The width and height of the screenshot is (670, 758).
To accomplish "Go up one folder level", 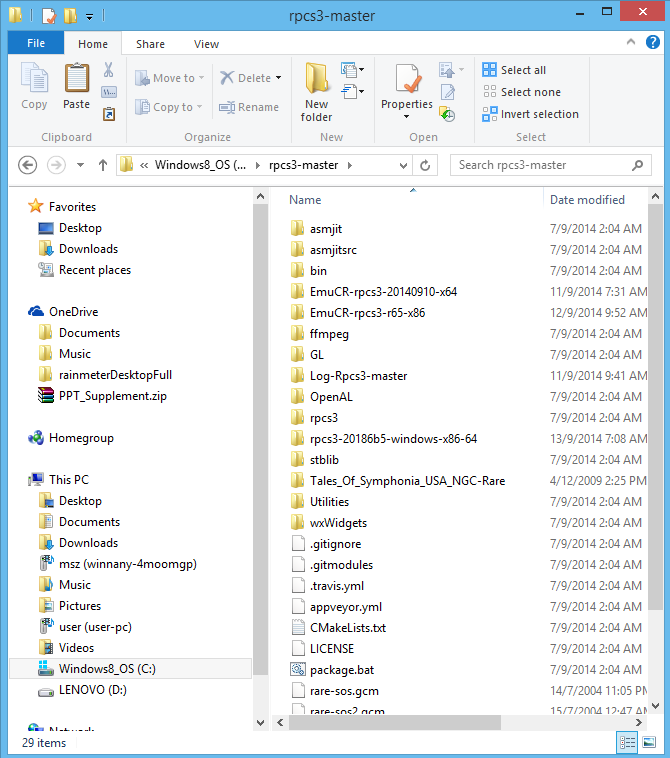I will 102,165.
